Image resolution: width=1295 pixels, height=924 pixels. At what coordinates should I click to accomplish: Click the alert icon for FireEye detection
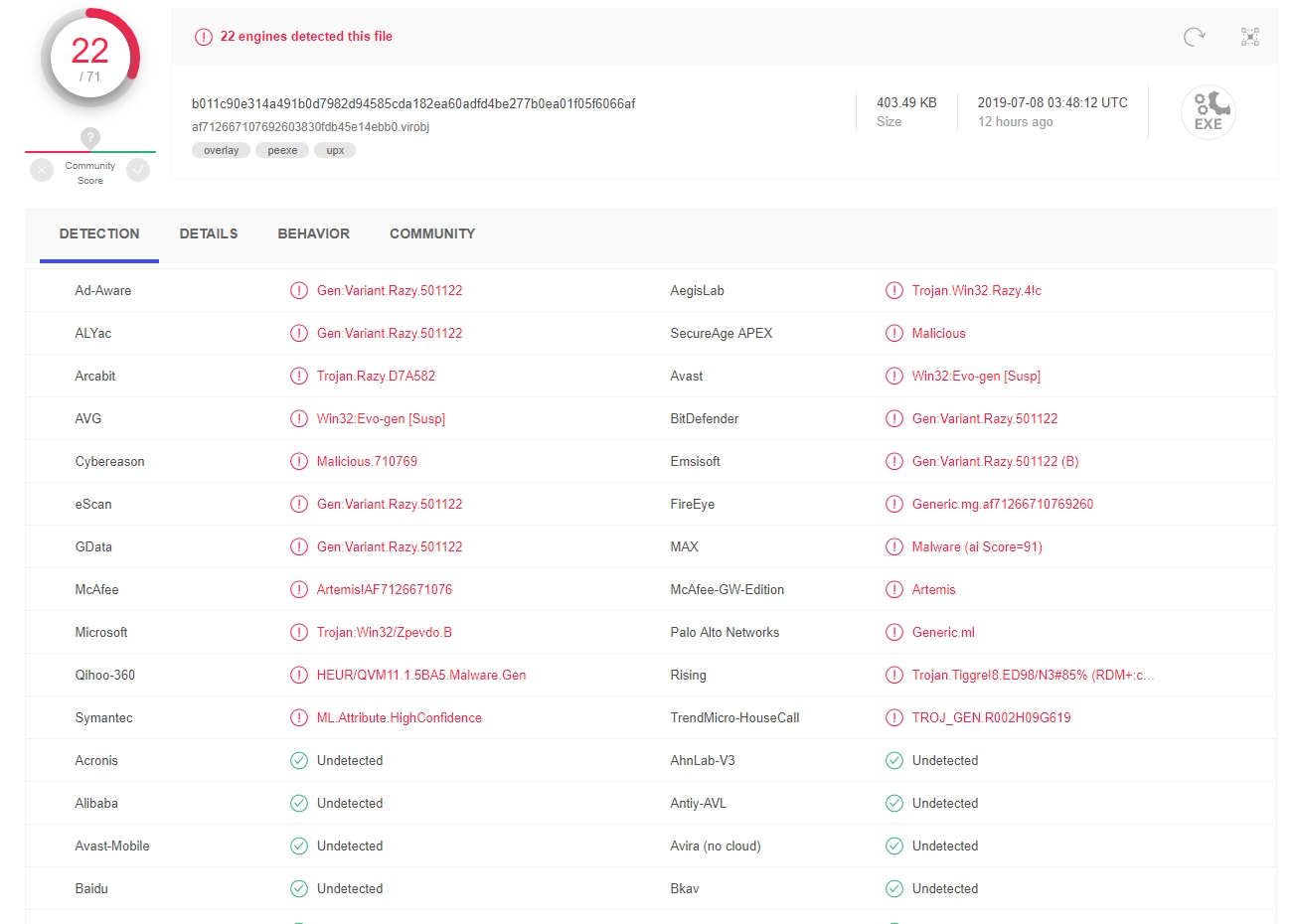tap(894, 504)
